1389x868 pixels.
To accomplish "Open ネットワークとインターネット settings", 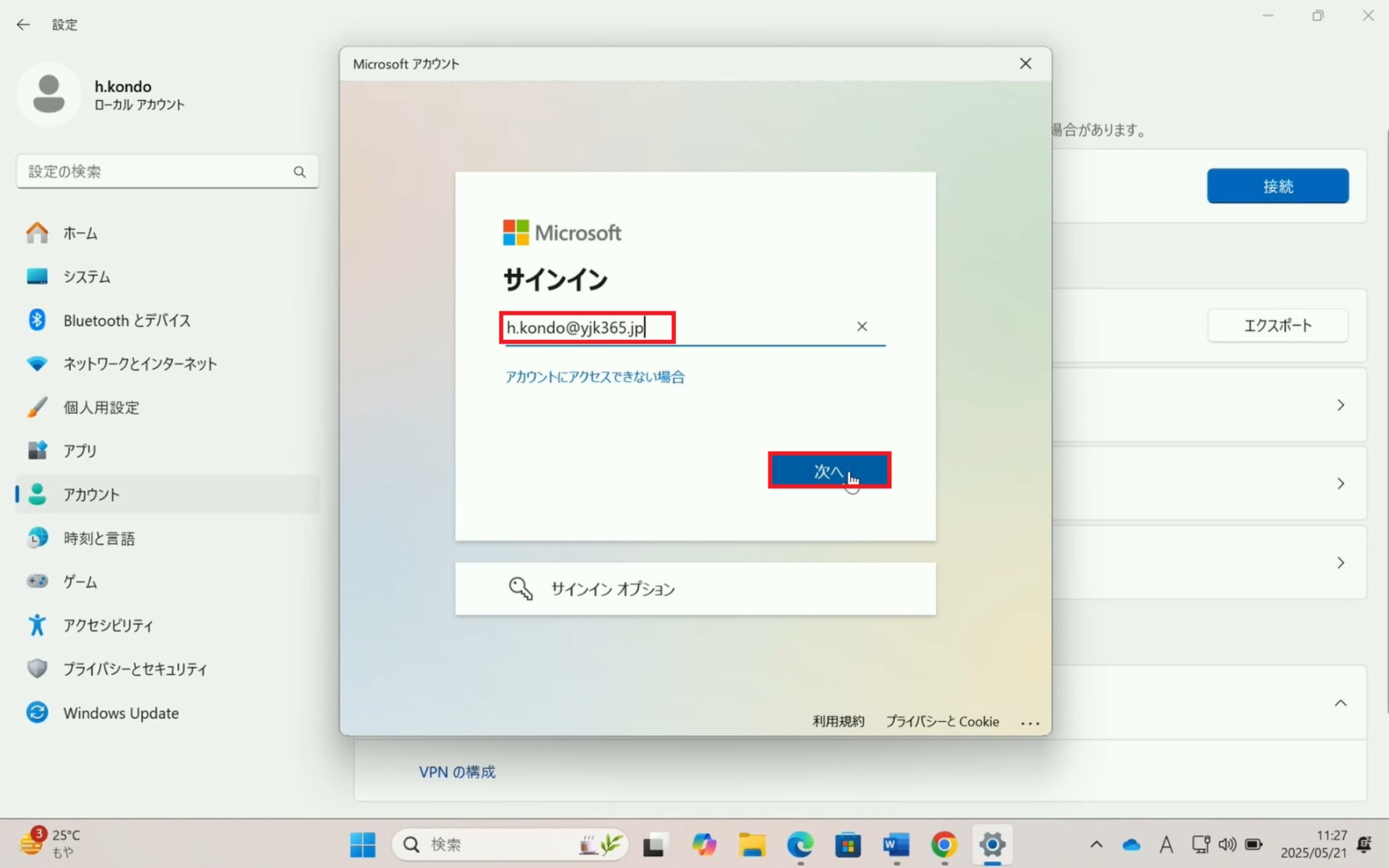I will pyautogui.click(x=167, y=364).
